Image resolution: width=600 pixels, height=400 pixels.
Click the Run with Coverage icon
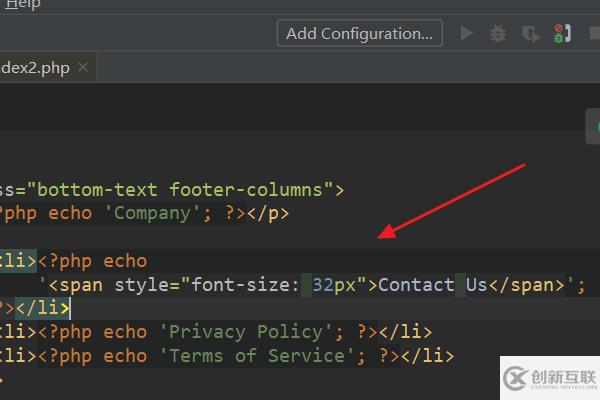pyautogui.click(x=529, y=33)
